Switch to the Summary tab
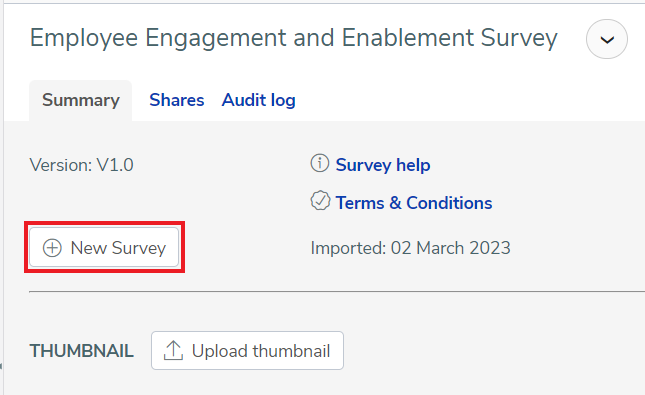Image resolution: width=645 pixels, height=395 pixels. [81, 100]
